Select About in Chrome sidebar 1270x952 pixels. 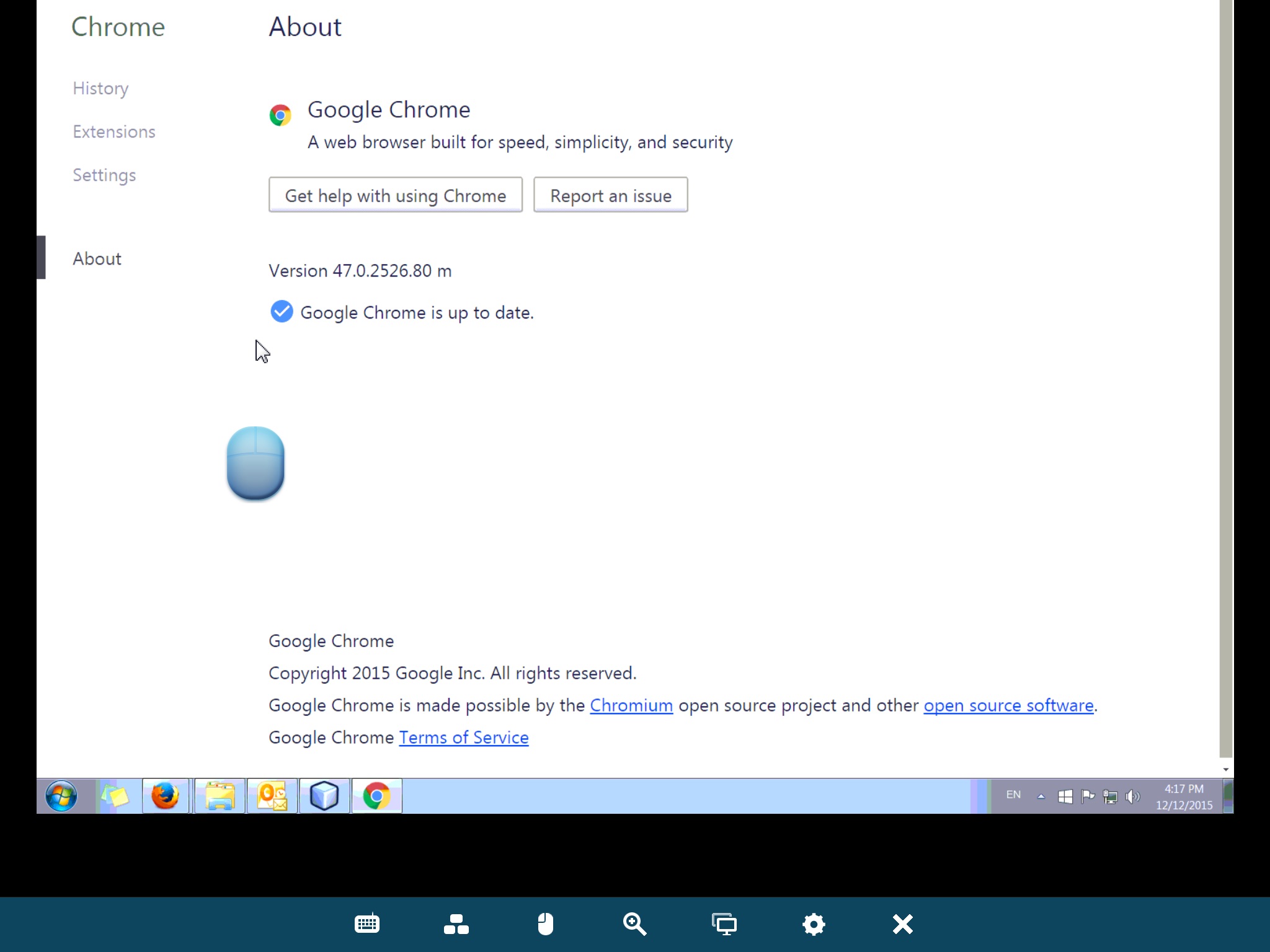(97, 258)
